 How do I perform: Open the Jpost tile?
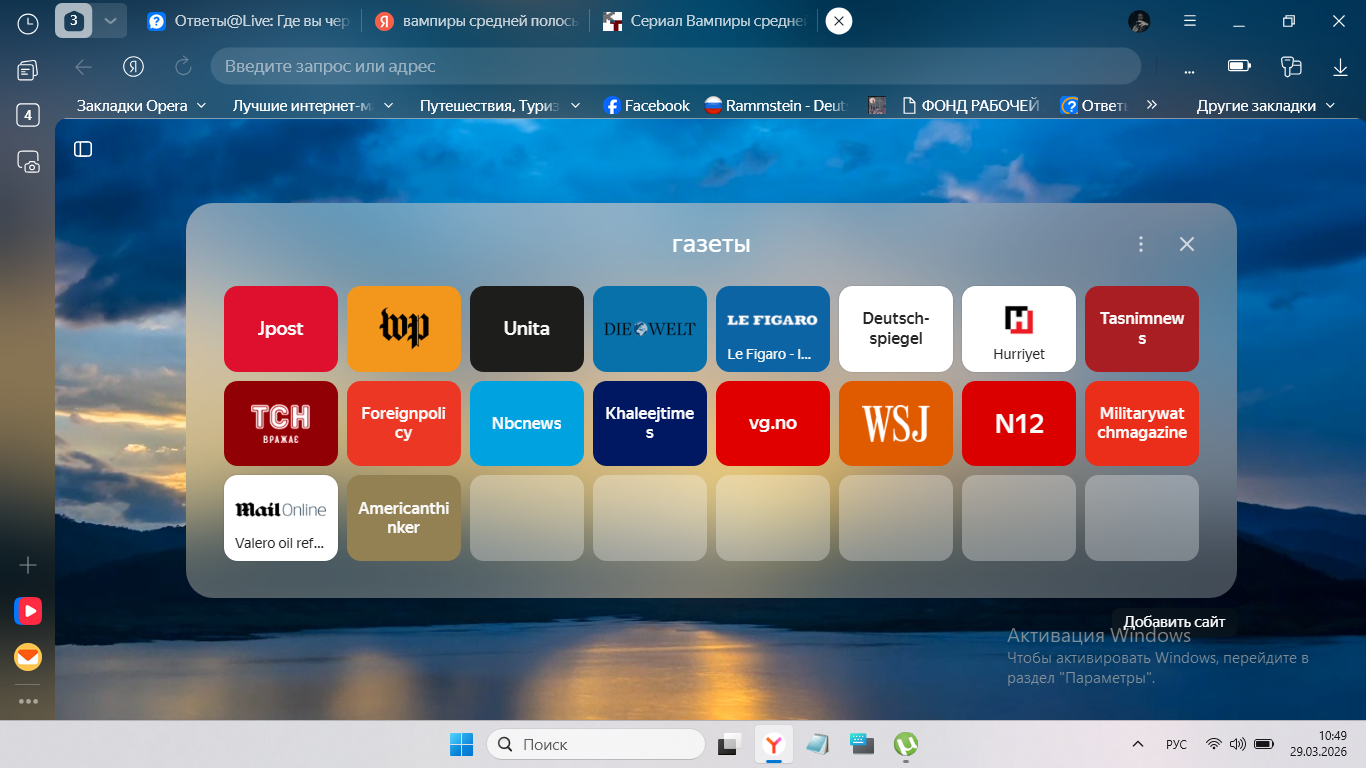pos(281,329)
